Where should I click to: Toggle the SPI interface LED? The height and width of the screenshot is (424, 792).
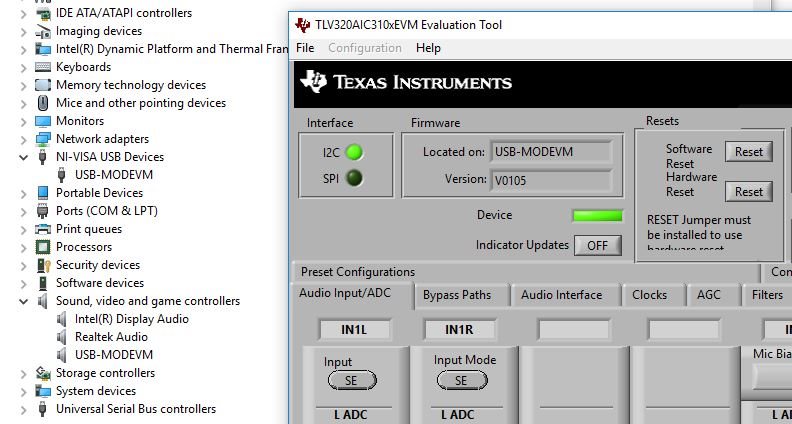(x=354, y=178)
